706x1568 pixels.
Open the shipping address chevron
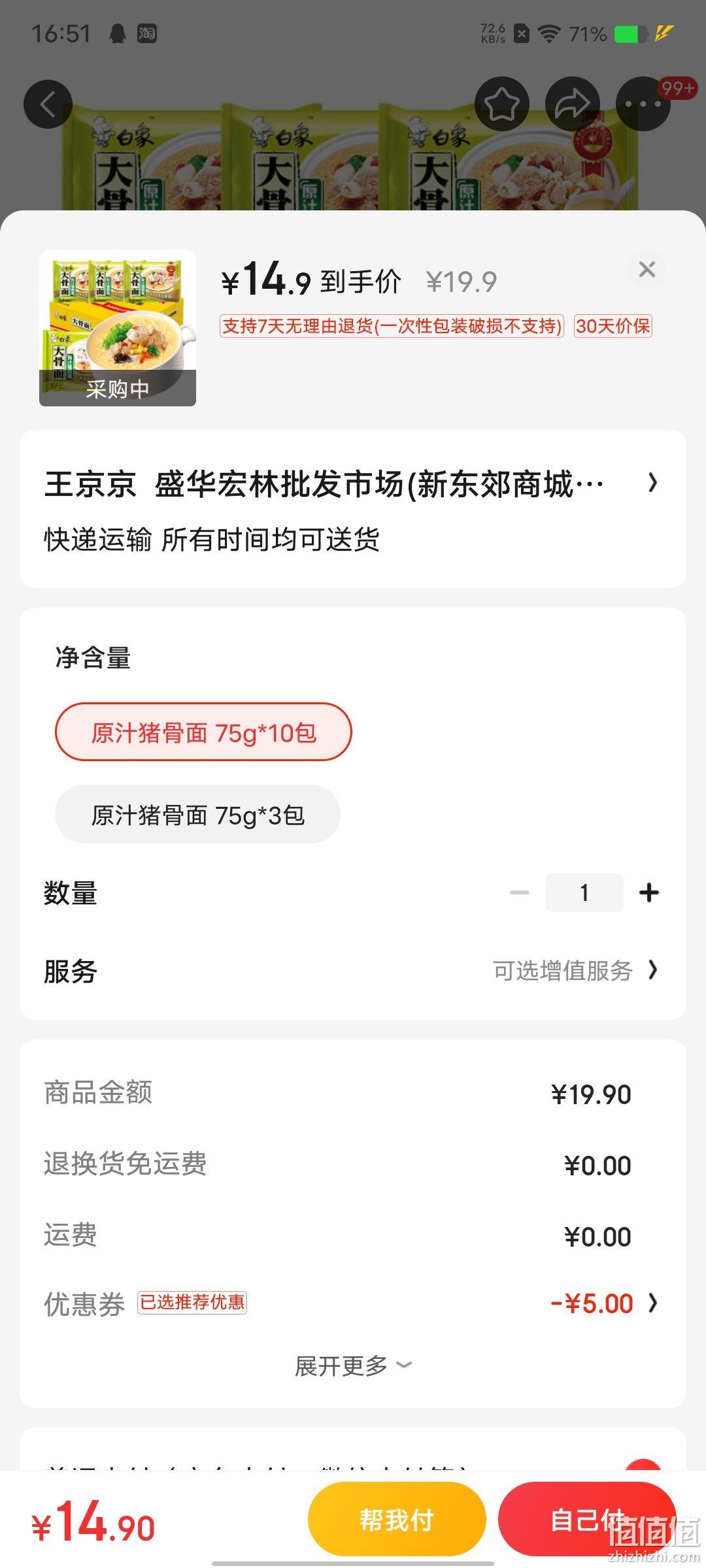coord(652,483)
